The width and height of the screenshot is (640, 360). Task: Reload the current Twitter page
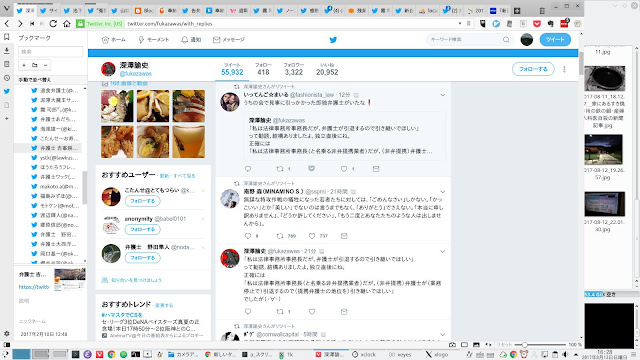53,24
